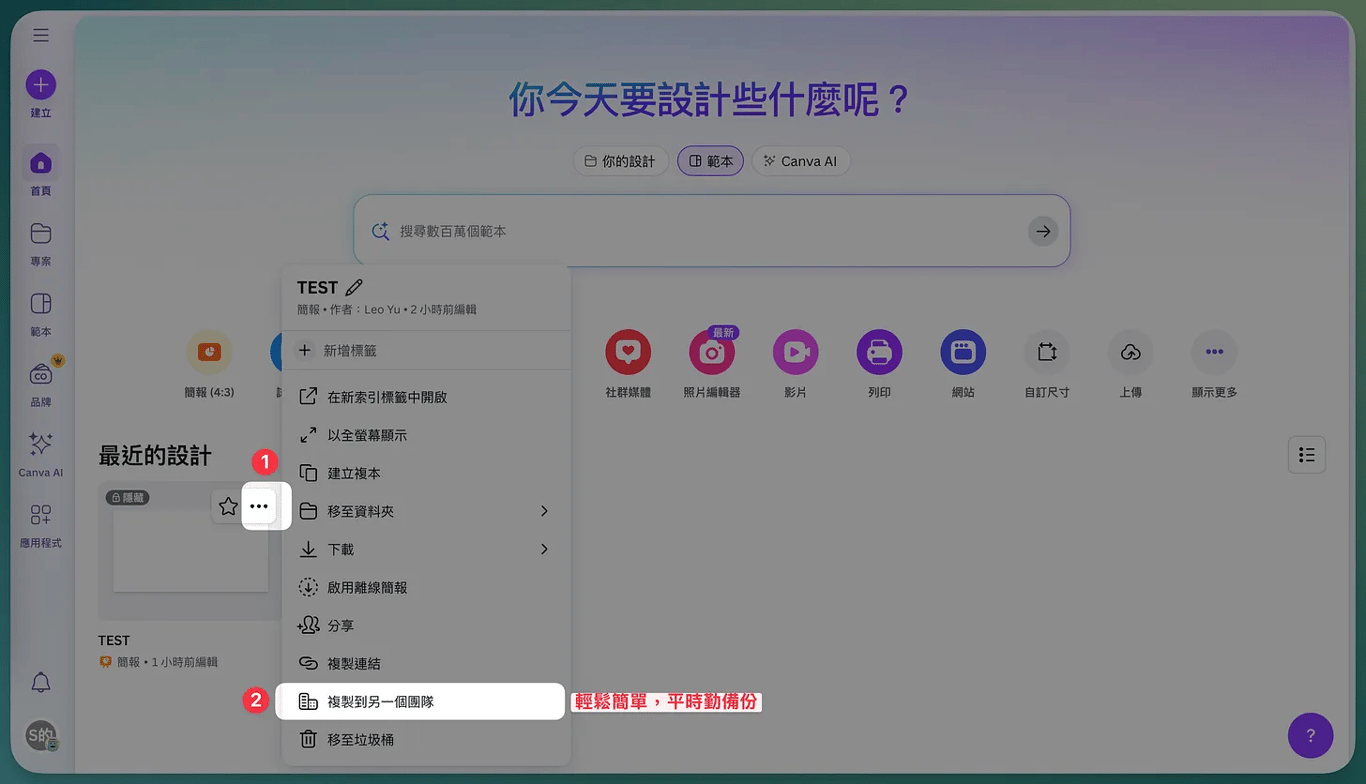Choose 自訂尺寸 custom size

1047,365
